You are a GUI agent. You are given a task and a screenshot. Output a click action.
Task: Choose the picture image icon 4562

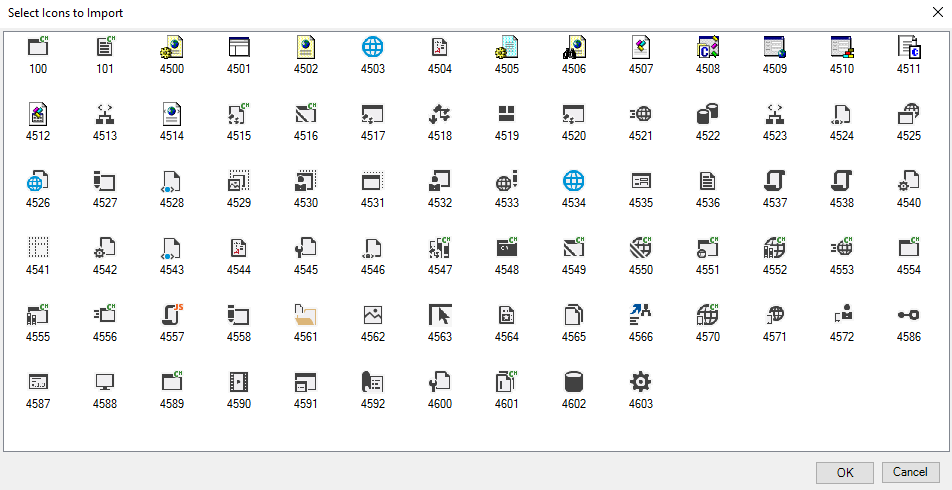pyautogui.click(x=373, y=314)
